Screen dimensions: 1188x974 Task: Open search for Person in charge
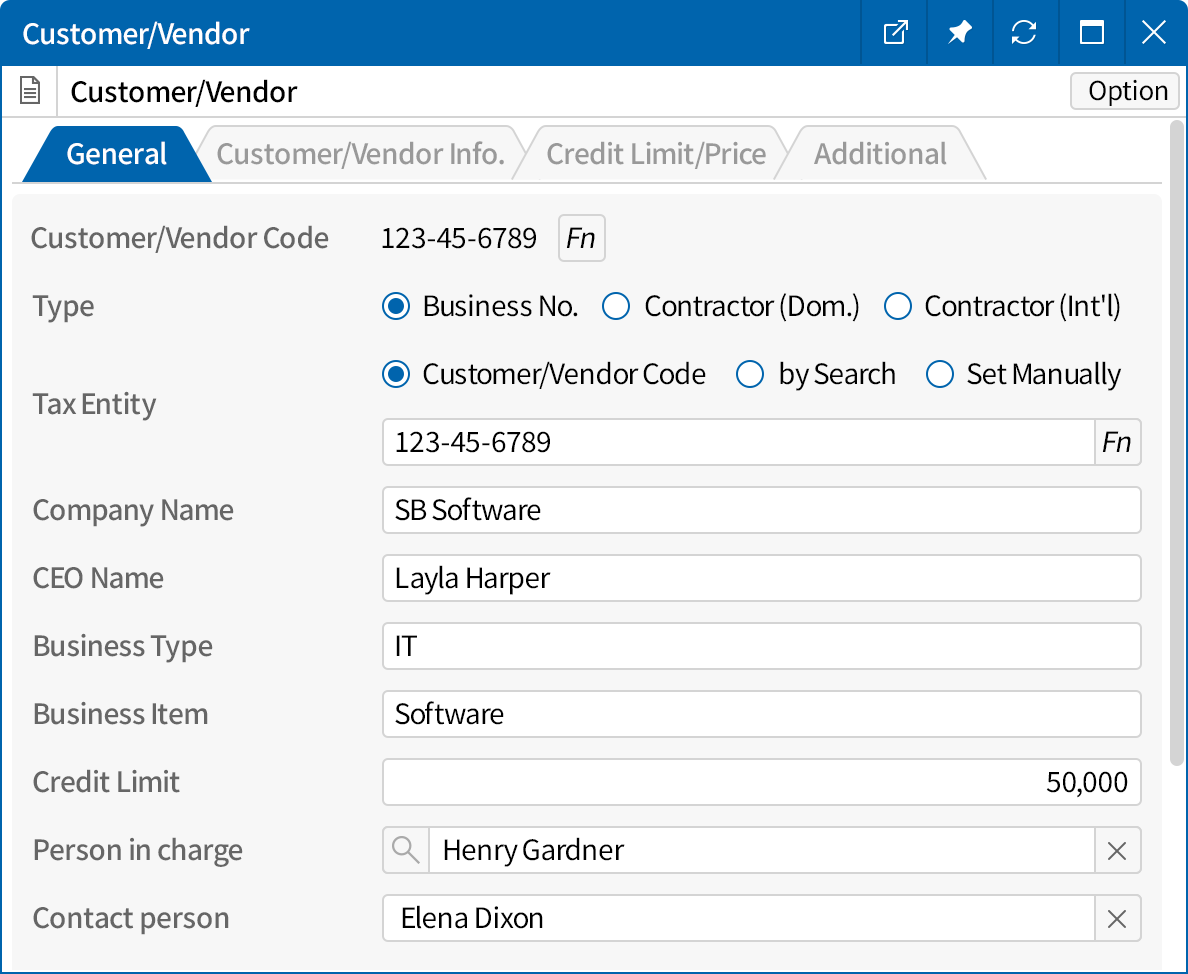point(406,850)
